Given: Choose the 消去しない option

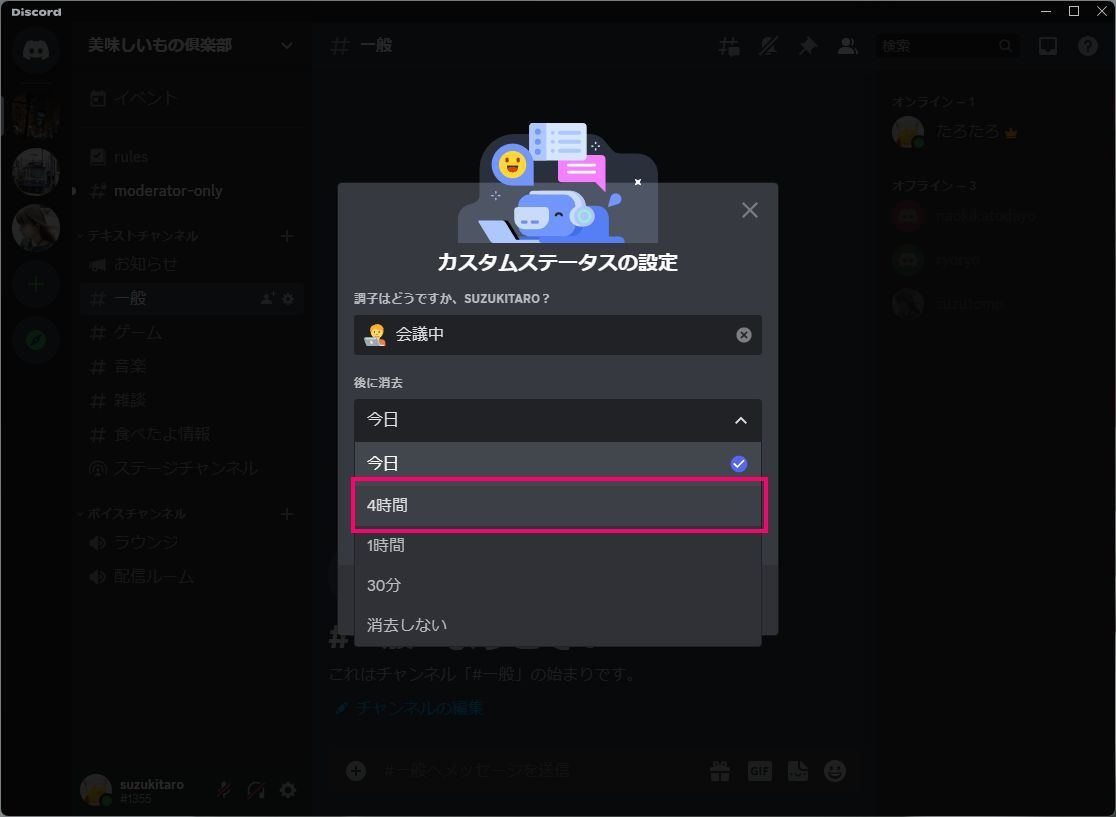Looking at the screenshot, I should pyautogui.click(x=558, y=625).
